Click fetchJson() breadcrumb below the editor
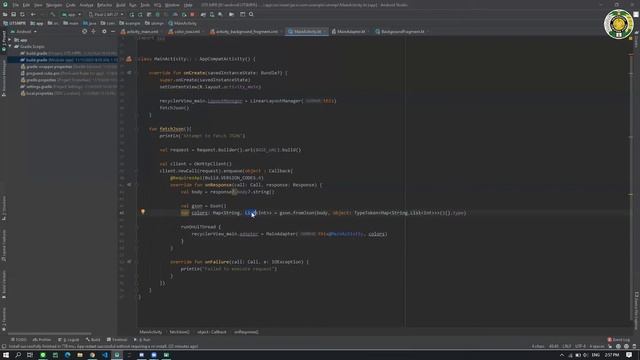The image size is (640, 360). coord(179,332)
